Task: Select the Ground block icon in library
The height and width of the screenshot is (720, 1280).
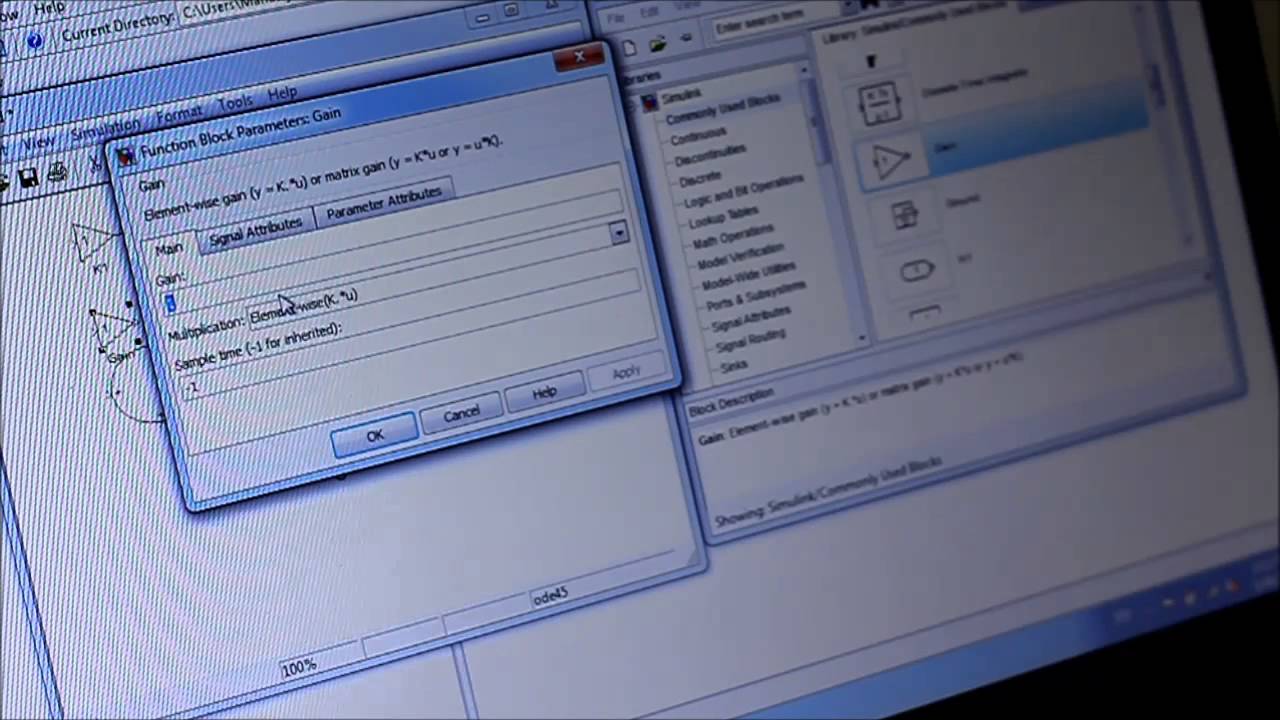Action: [904, 214]
